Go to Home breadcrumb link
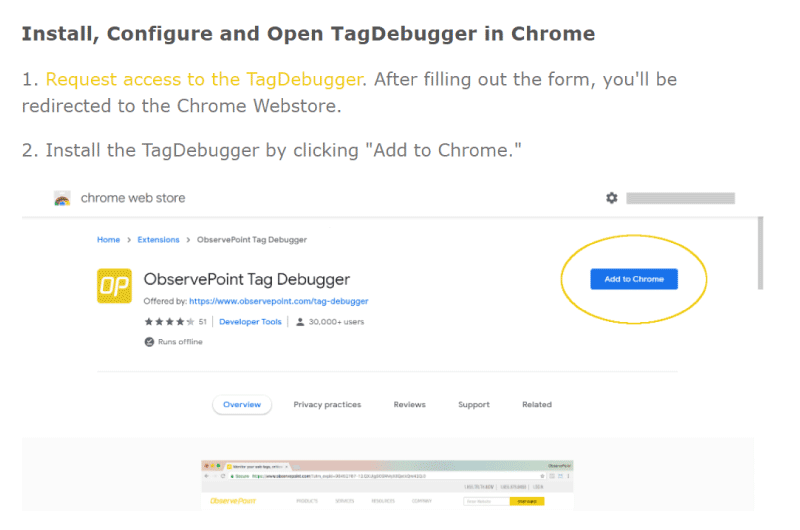The image size is (800, 530). coord(108,240)
